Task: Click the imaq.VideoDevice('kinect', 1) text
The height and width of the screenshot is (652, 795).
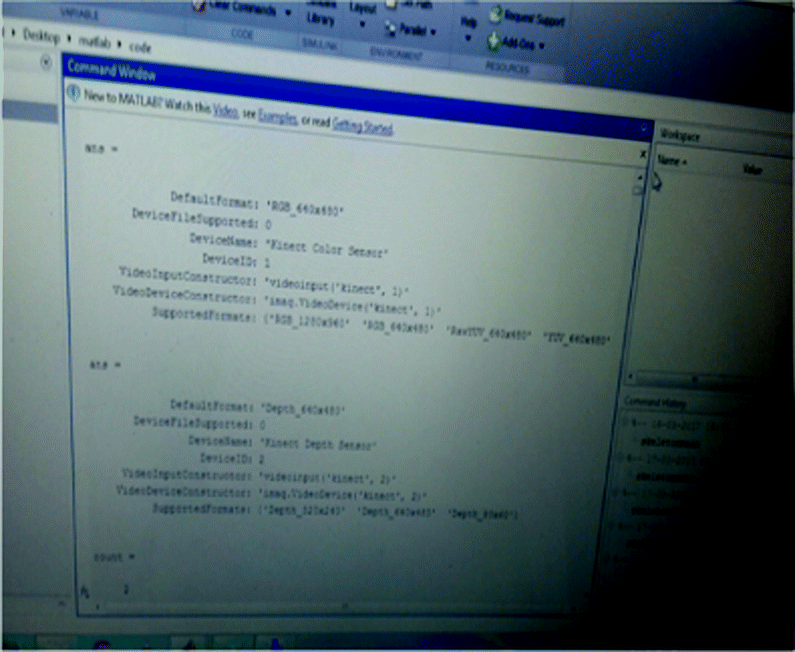Action: [x=352, y=306]
